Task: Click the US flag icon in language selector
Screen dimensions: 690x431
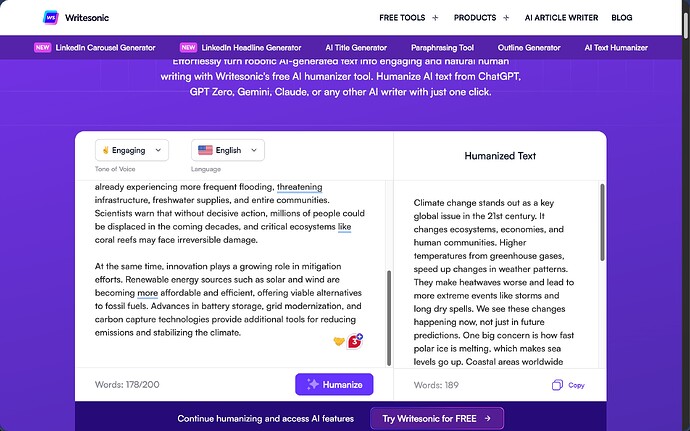Action: [x=205, y=150]
